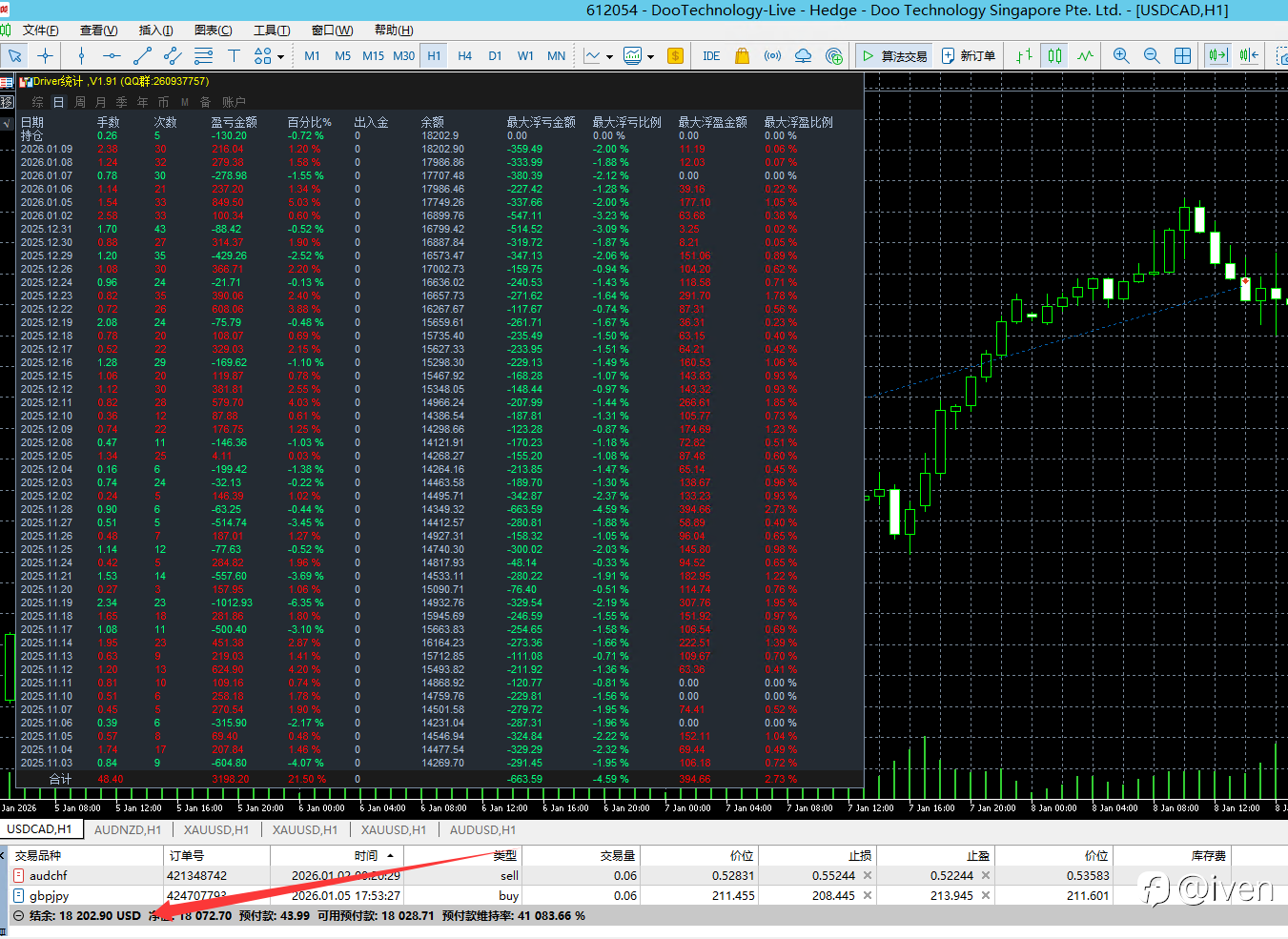Select the 年 yearly stats button
Viewport: 1288px width, 939px height.
(143, 102)
